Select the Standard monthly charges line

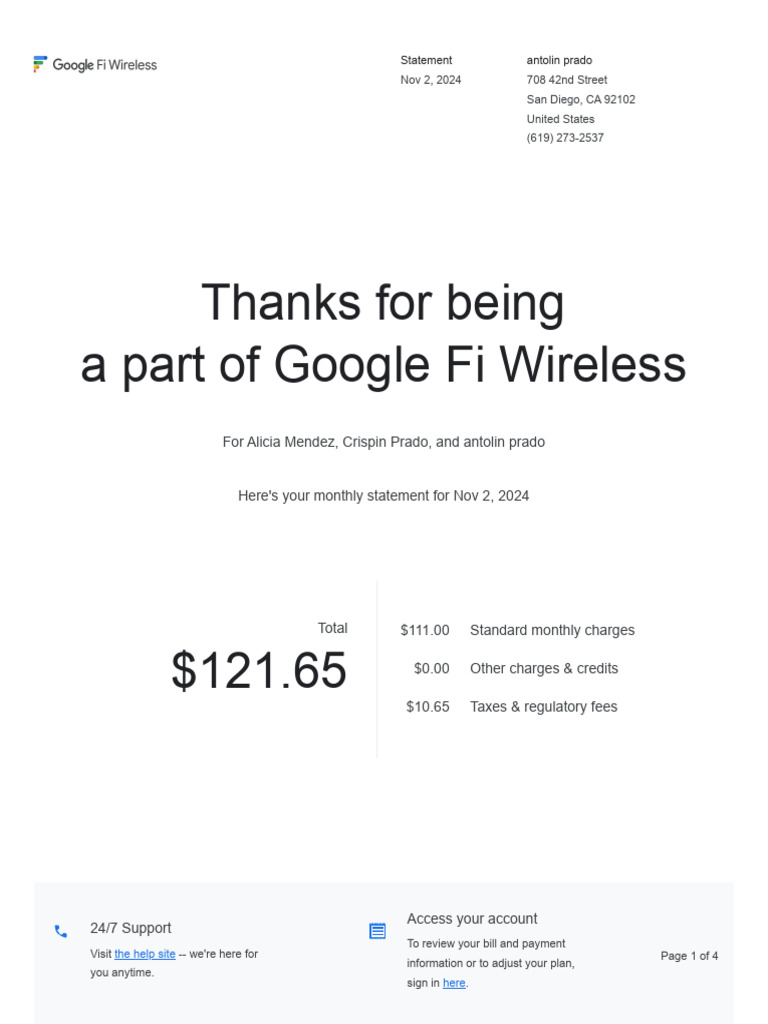[552, 630]
